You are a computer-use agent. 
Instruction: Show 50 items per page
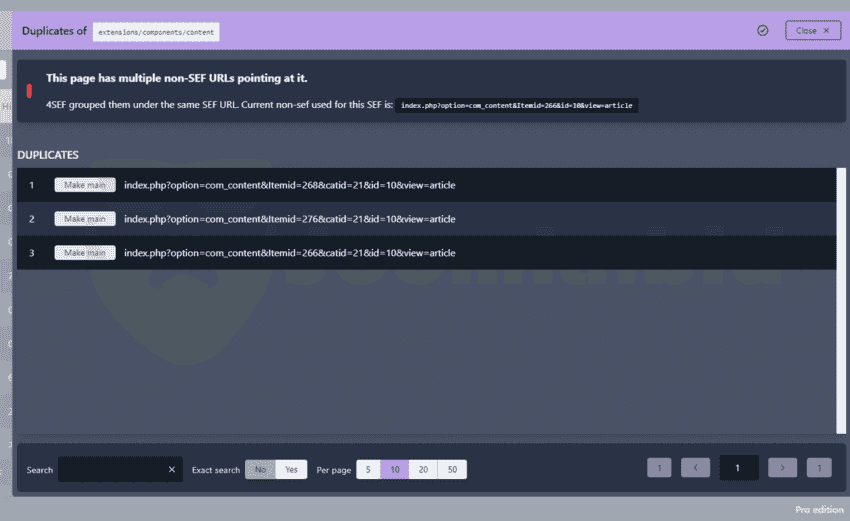[452, 470]
